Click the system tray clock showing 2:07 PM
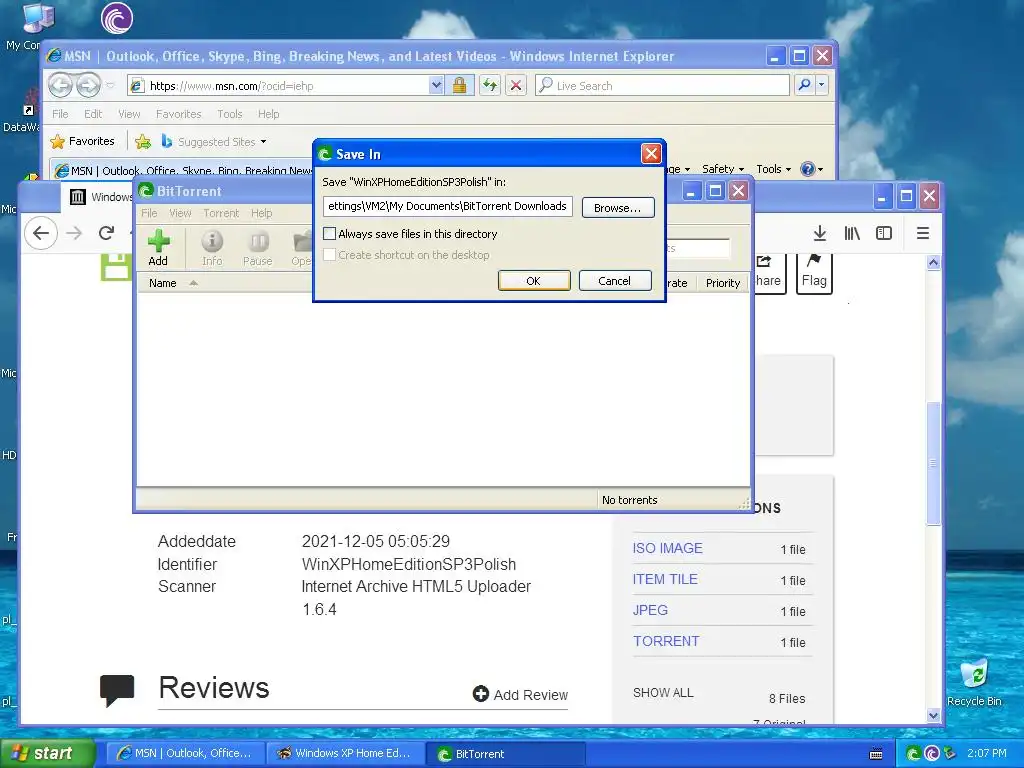Image resolution: width=1024 pixels, height=768 pixels. point(987,753)
